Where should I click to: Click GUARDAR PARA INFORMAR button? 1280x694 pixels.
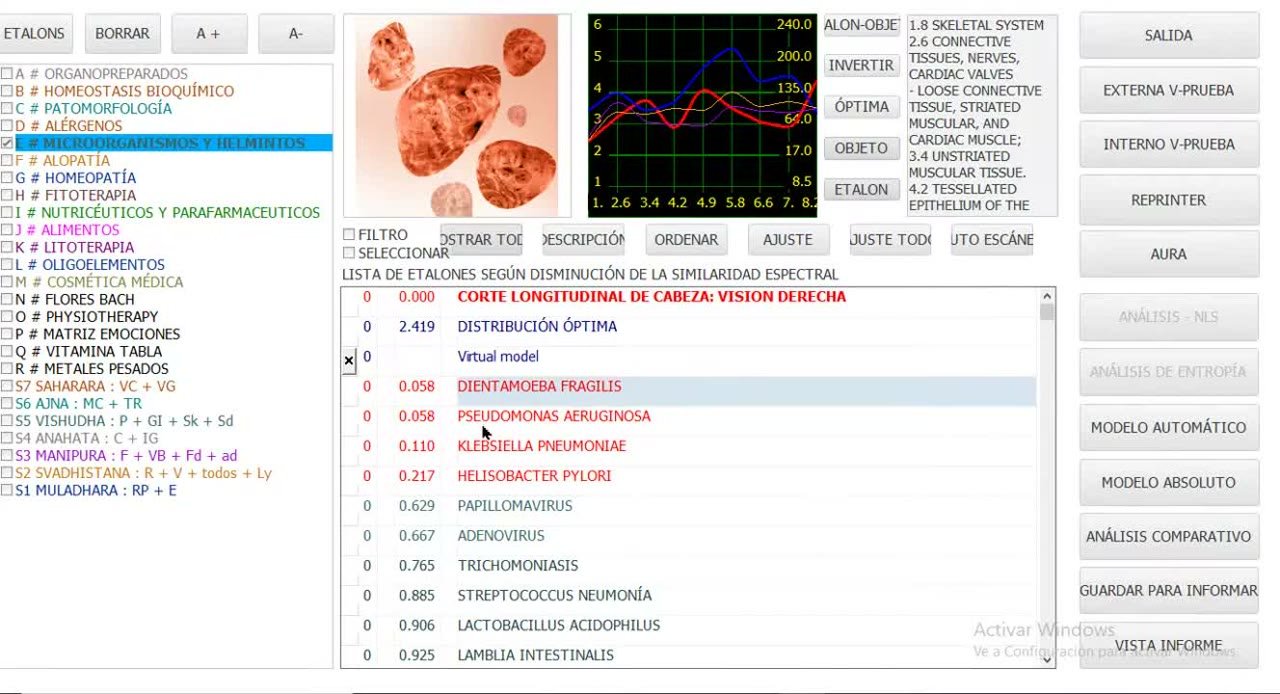pyautogui.click(x=1168, y=590)
